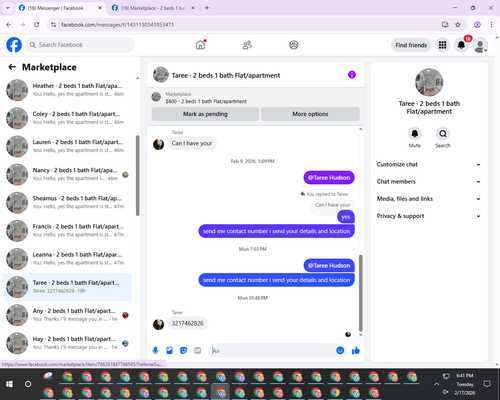The height and width of the screenshot is (400, 500).
Task: Open Chrome's three-dot menu
Action: [491, 25]
